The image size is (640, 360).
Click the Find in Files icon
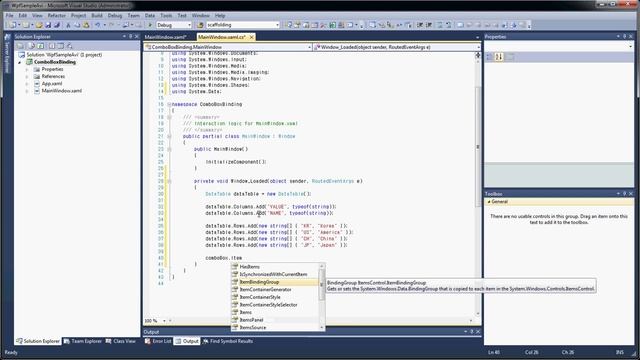pos(200,25)
